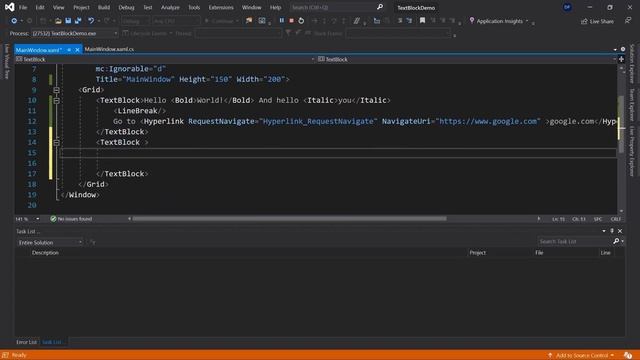Open the Test menu
Image resolution: width=640 pixels, height=360 pixels.
pyautogui.click(x=148, y=7)
